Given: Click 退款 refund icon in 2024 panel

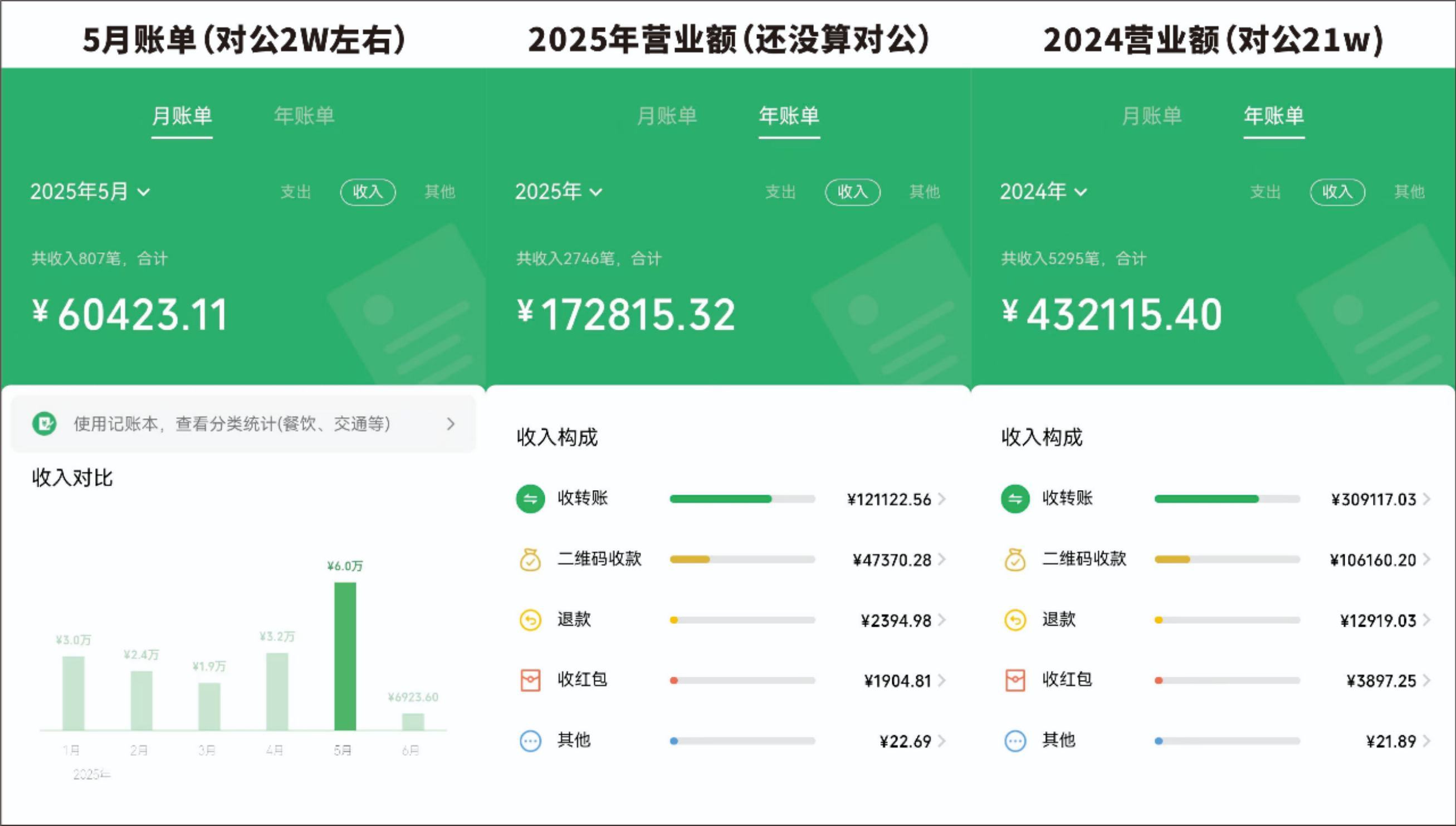Looking at the screenshot, I should (1015, 620).
